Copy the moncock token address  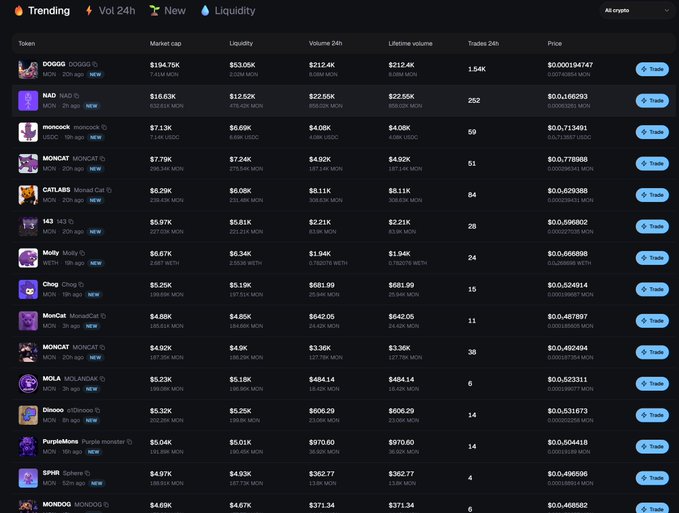click(x=104, y=127)
